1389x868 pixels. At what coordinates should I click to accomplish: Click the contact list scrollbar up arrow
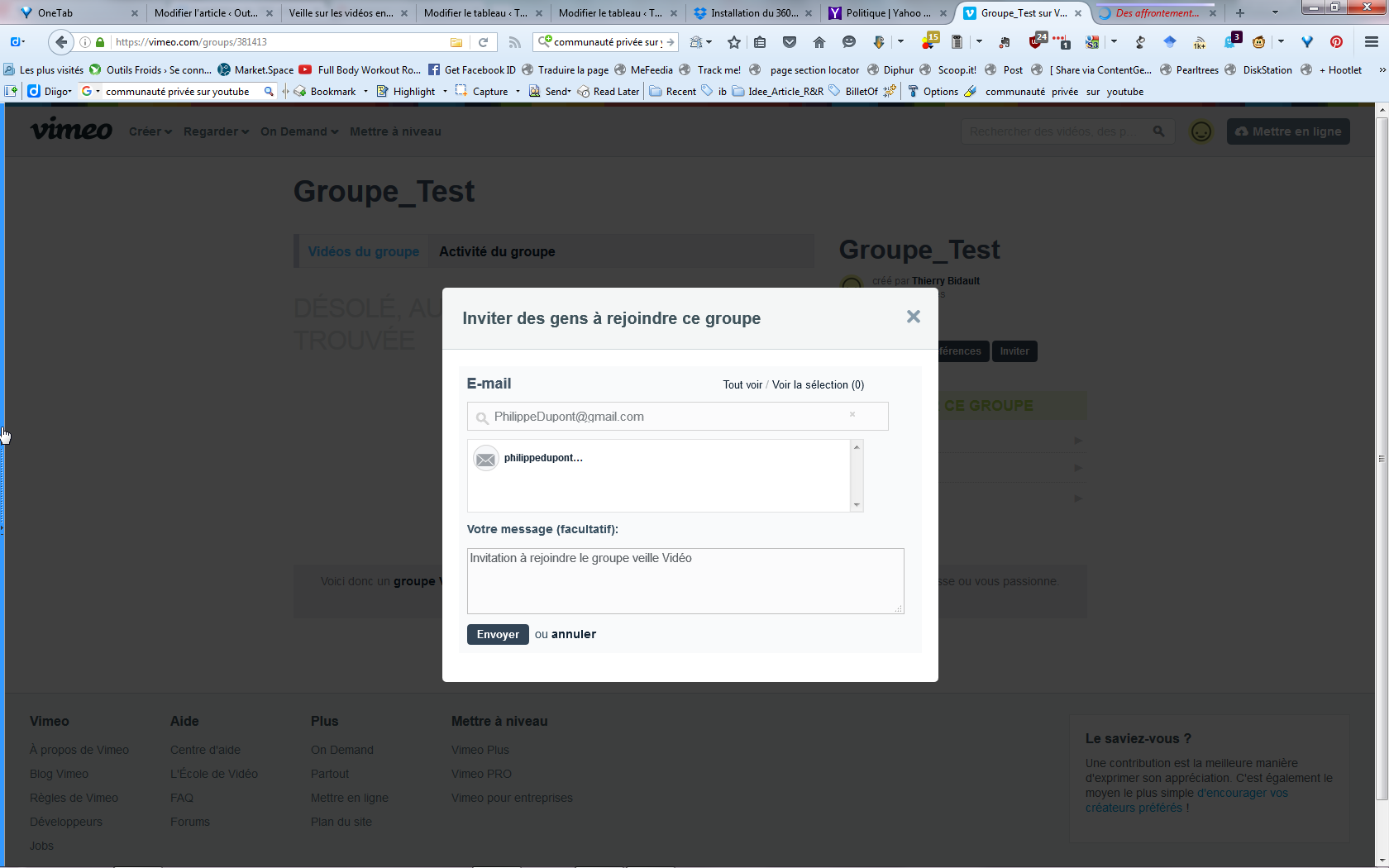tap(857, 447)
